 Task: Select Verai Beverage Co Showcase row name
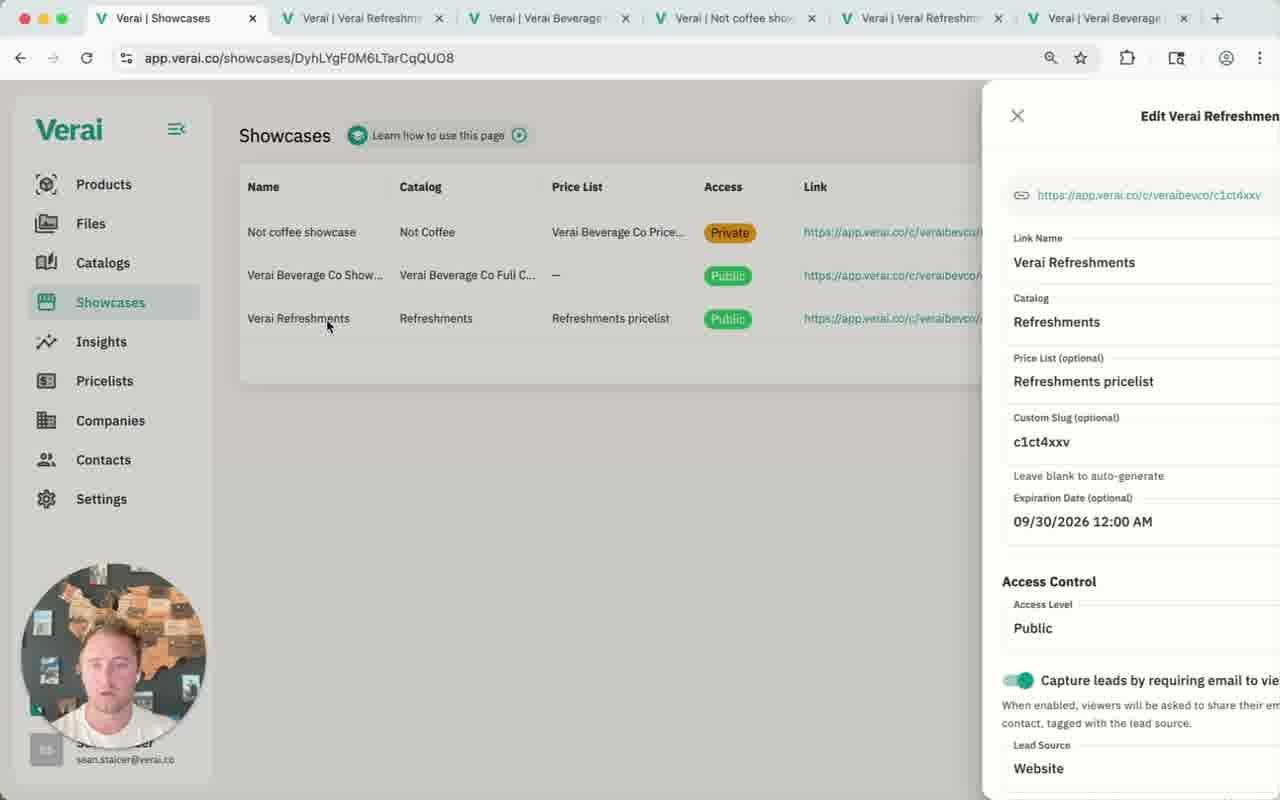pyautogui.click(x=315, y=275)
